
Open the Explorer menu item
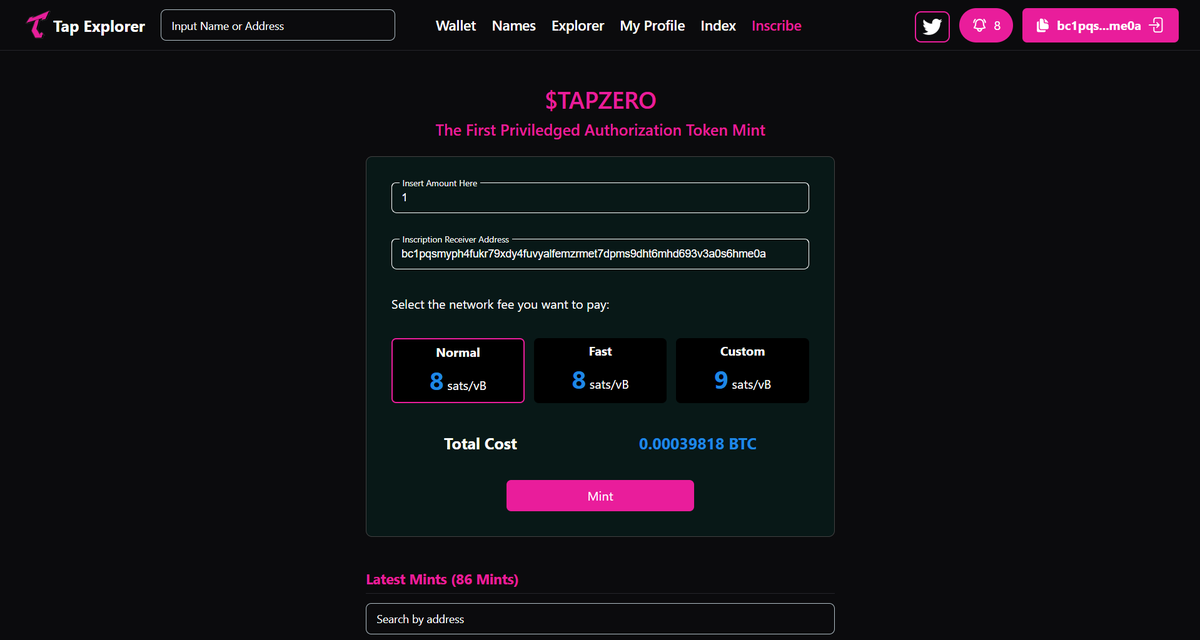(x=578, y=26)
